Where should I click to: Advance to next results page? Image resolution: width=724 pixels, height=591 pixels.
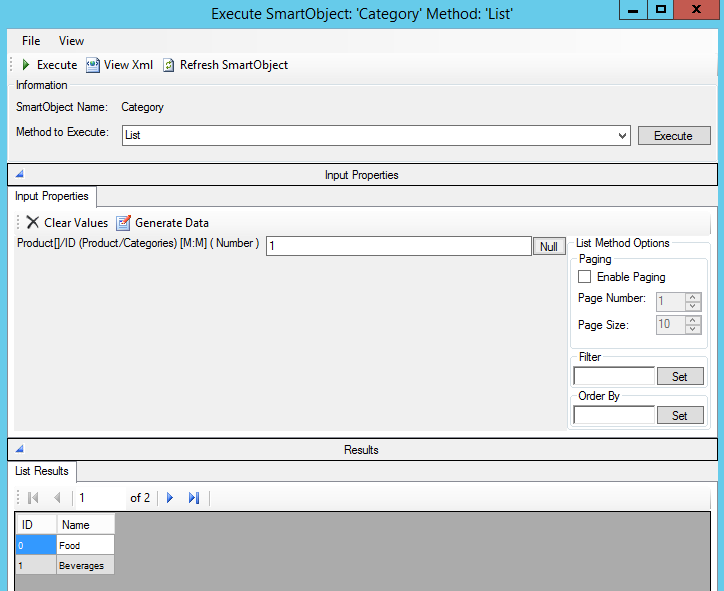click(x=170, y=498)
